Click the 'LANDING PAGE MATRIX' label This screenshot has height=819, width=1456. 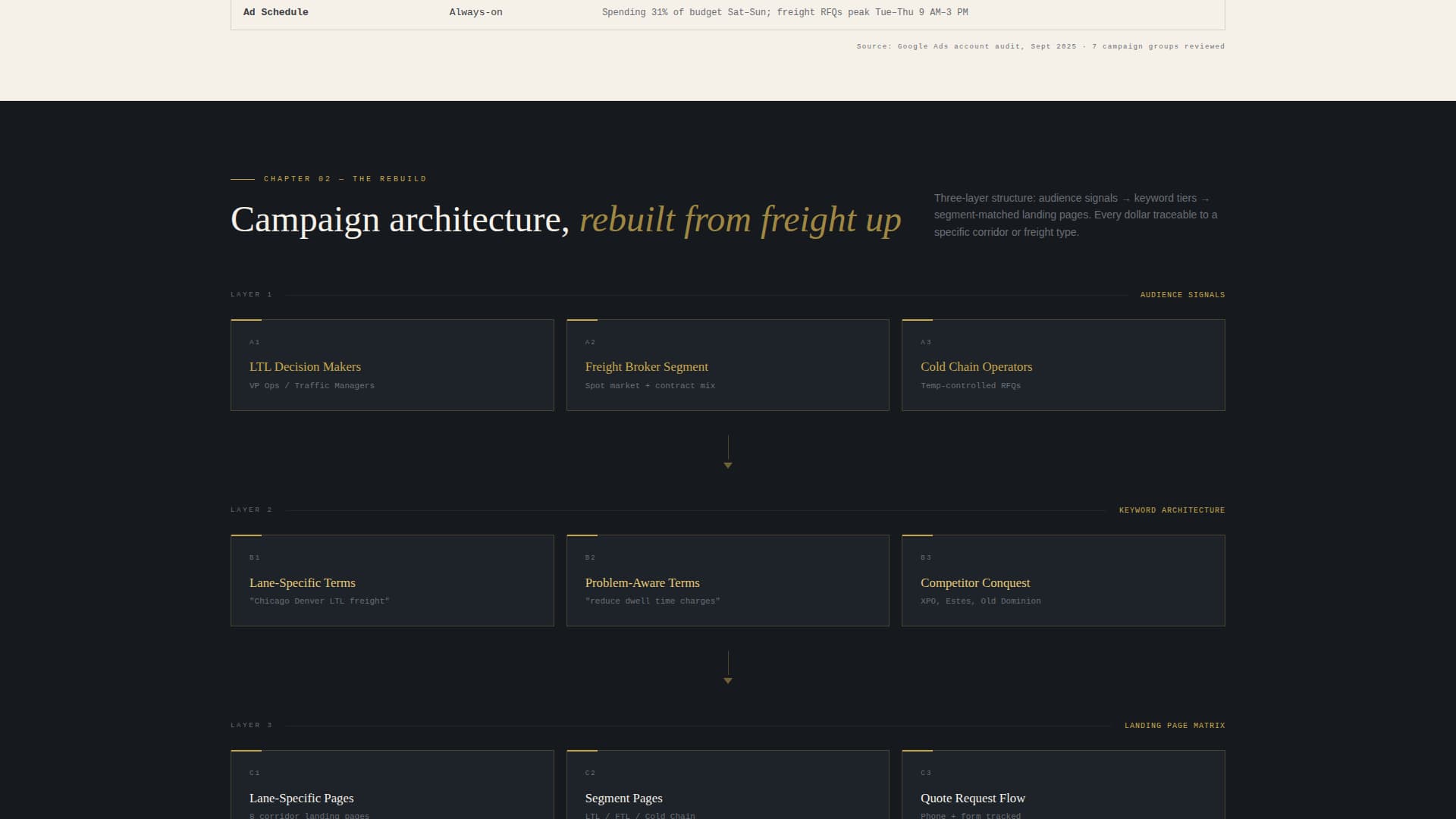tap(1175, 726)
